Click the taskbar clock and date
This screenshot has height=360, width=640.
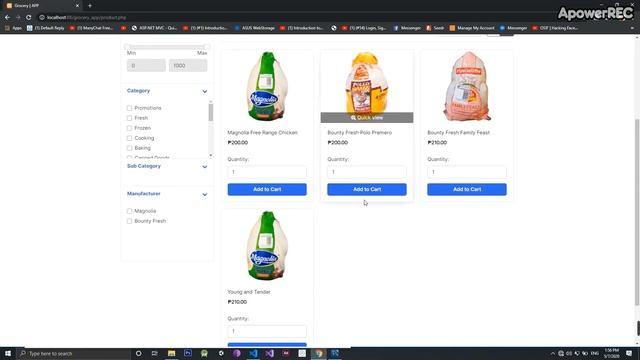[611, 353]
